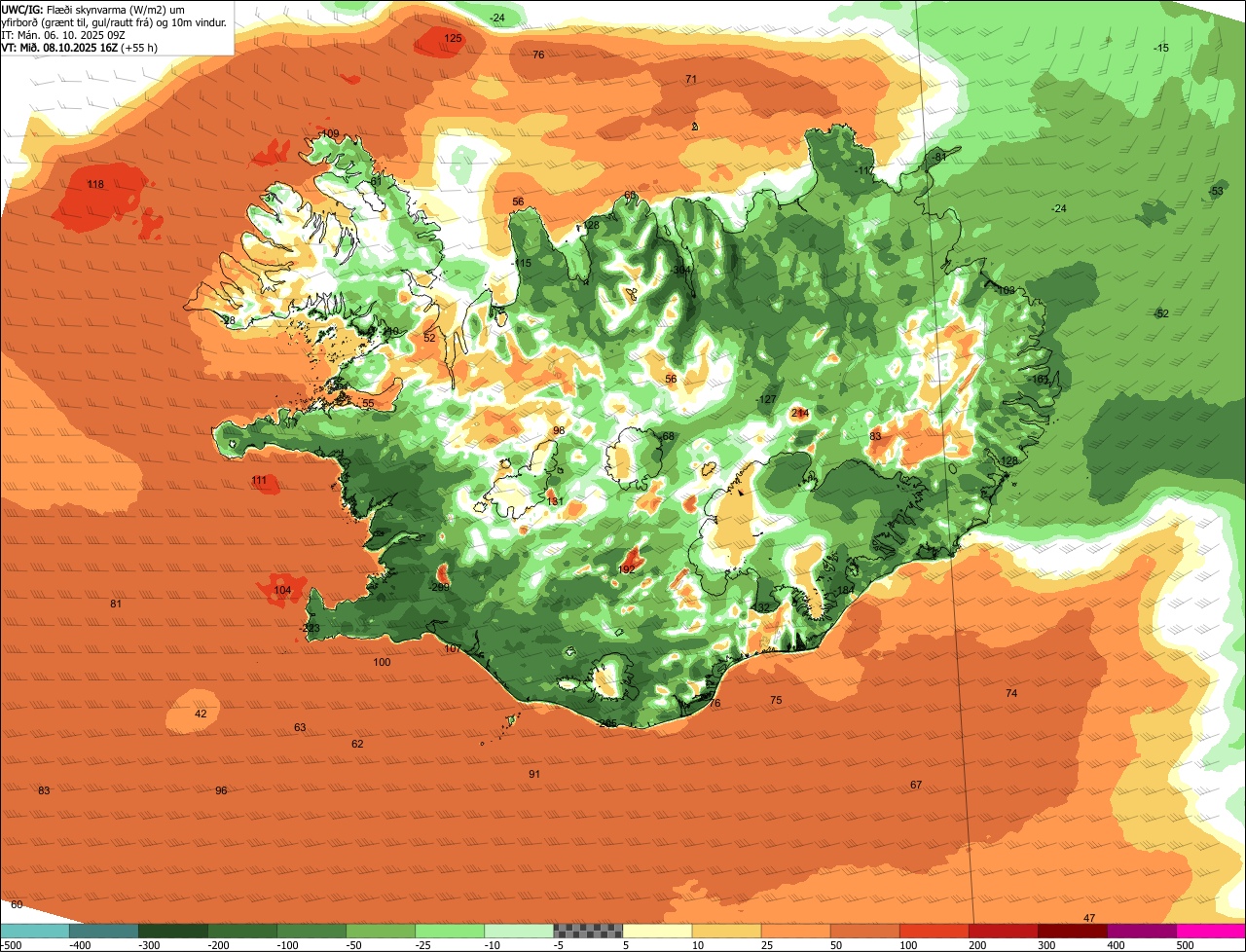
Task: Click the red-orange swatch labeled 100
Action: [x=934, y=931]
